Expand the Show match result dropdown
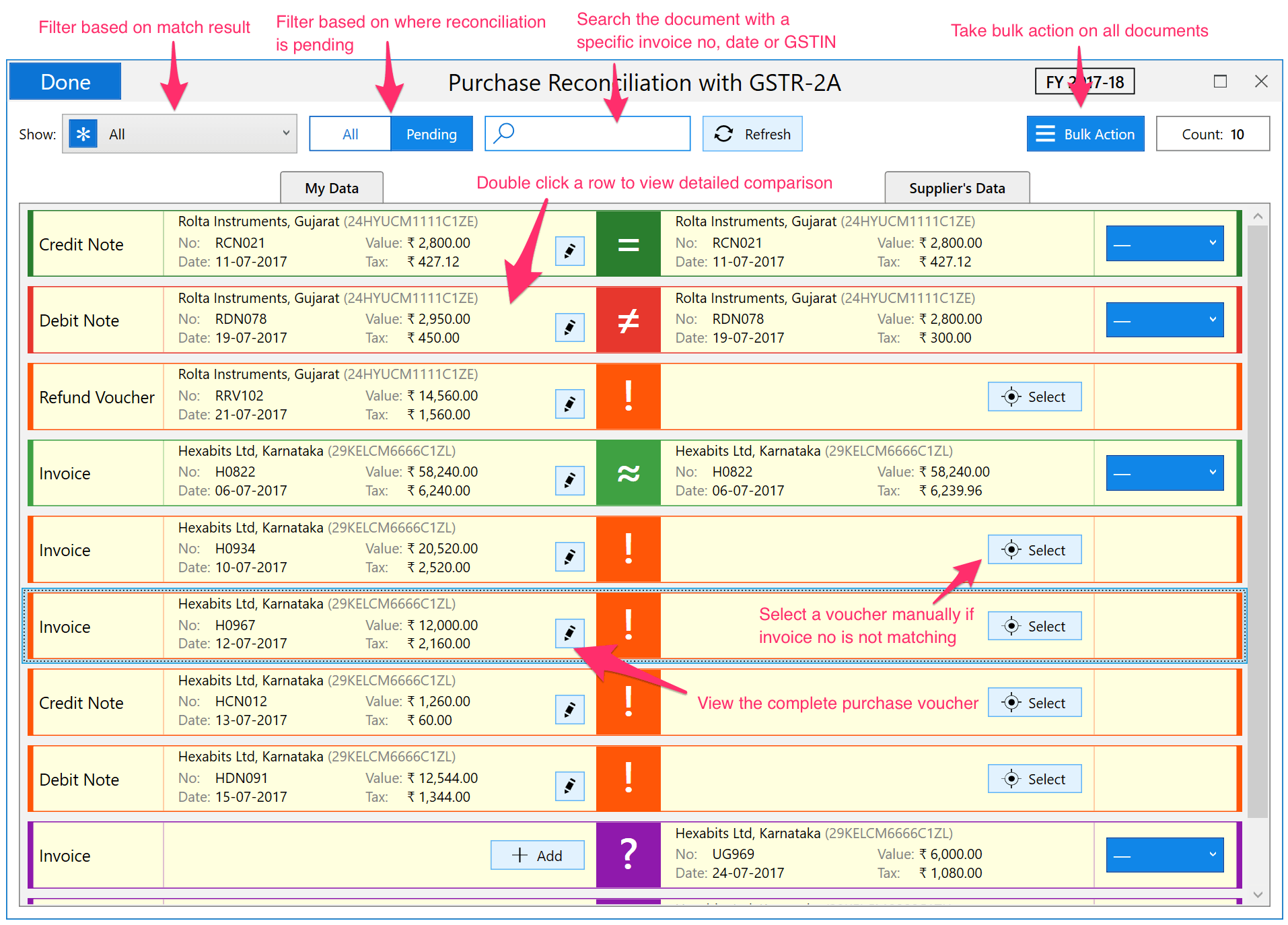 [x=180, y=134]
